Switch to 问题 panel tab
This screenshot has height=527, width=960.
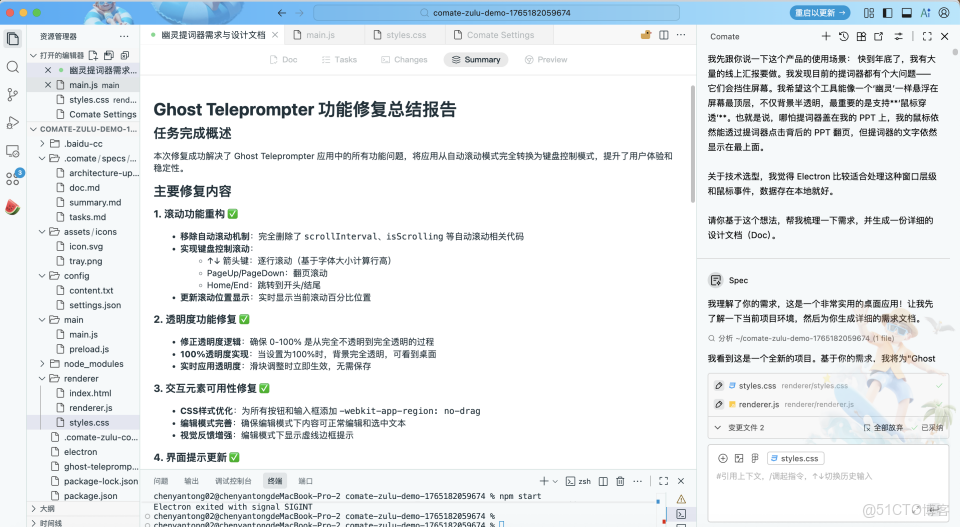161,481
